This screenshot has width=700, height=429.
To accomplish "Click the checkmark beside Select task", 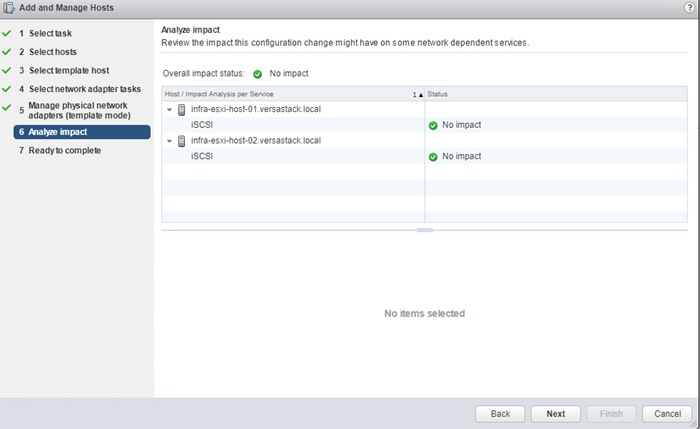I will 7,33.
